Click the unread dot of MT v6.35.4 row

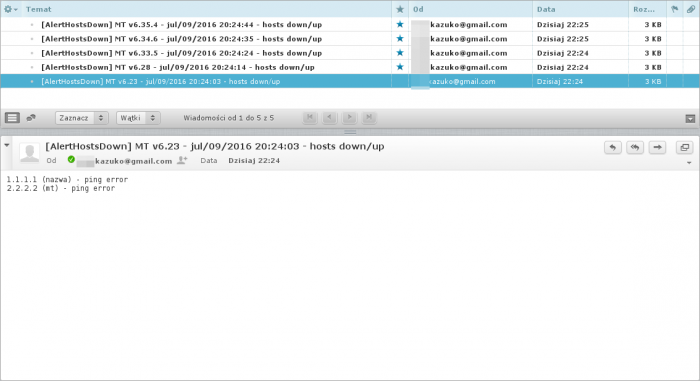coord(32,25)
